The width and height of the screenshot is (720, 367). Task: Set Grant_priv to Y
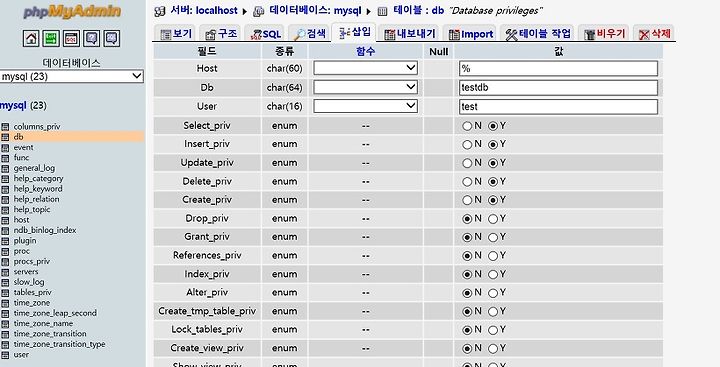click(493, 237)
